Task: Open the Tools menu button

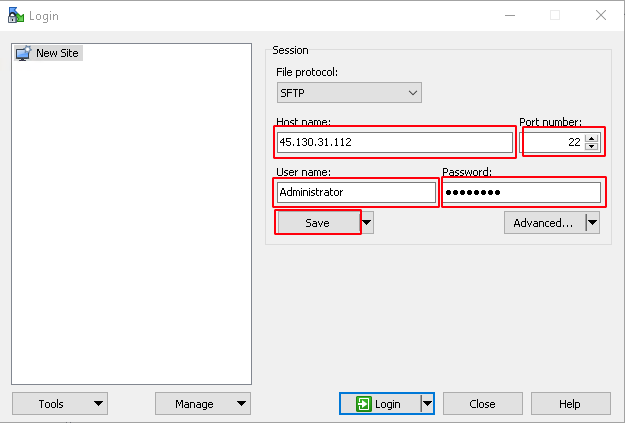Action: pos(60,404)
